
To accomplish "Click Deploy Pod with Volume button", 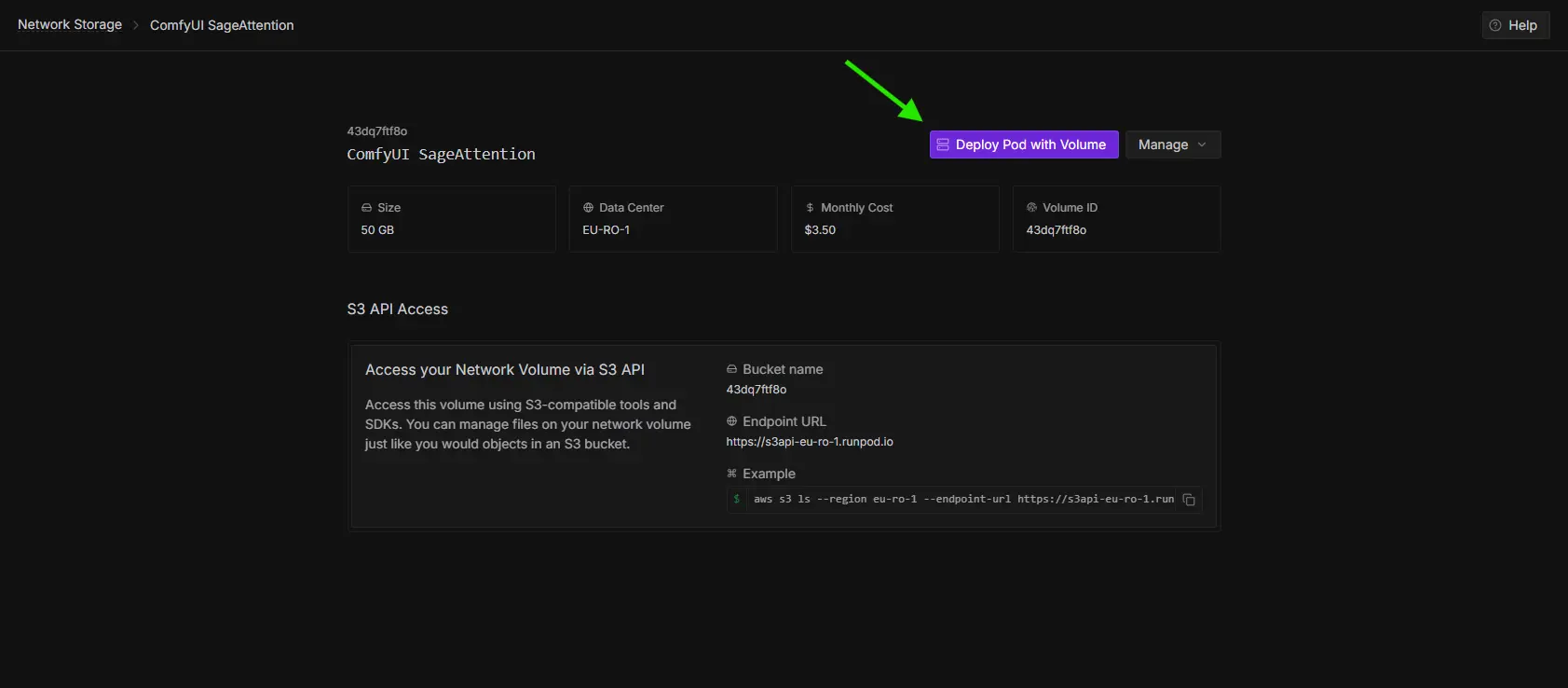I will point(1024,144).
